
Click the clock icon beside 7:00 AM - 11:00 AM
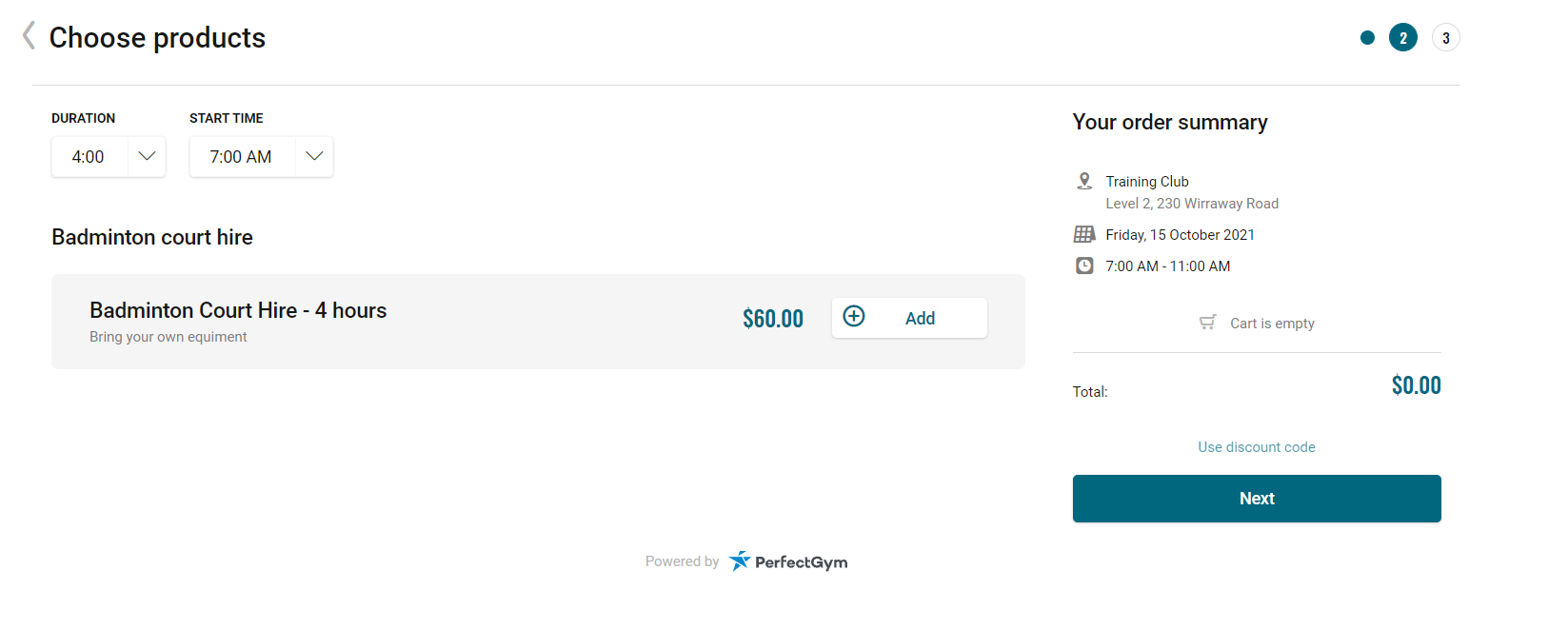[x=1084, y=265]
